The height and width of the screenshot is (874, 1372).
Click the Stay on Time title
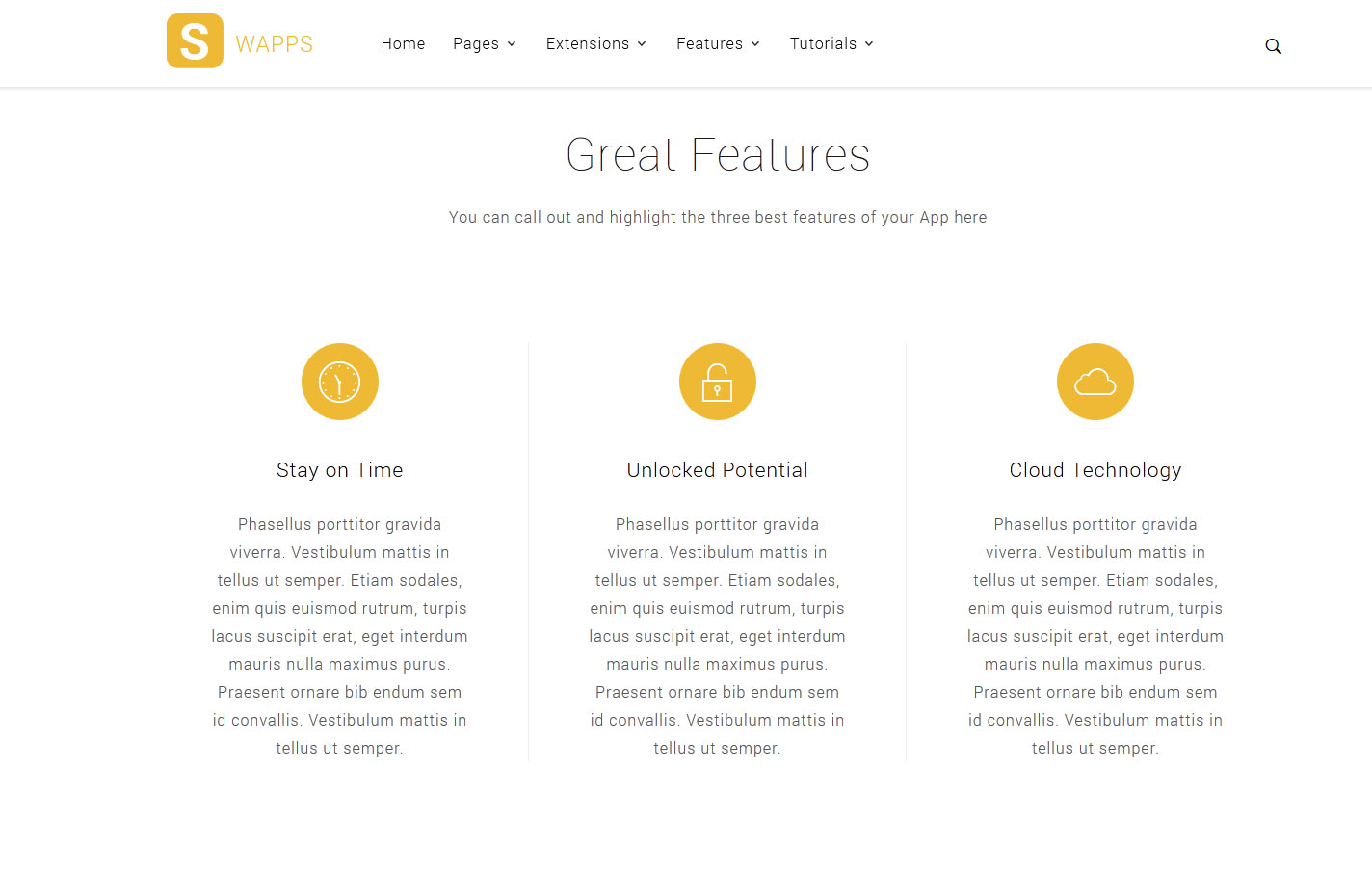click(340, 470)
